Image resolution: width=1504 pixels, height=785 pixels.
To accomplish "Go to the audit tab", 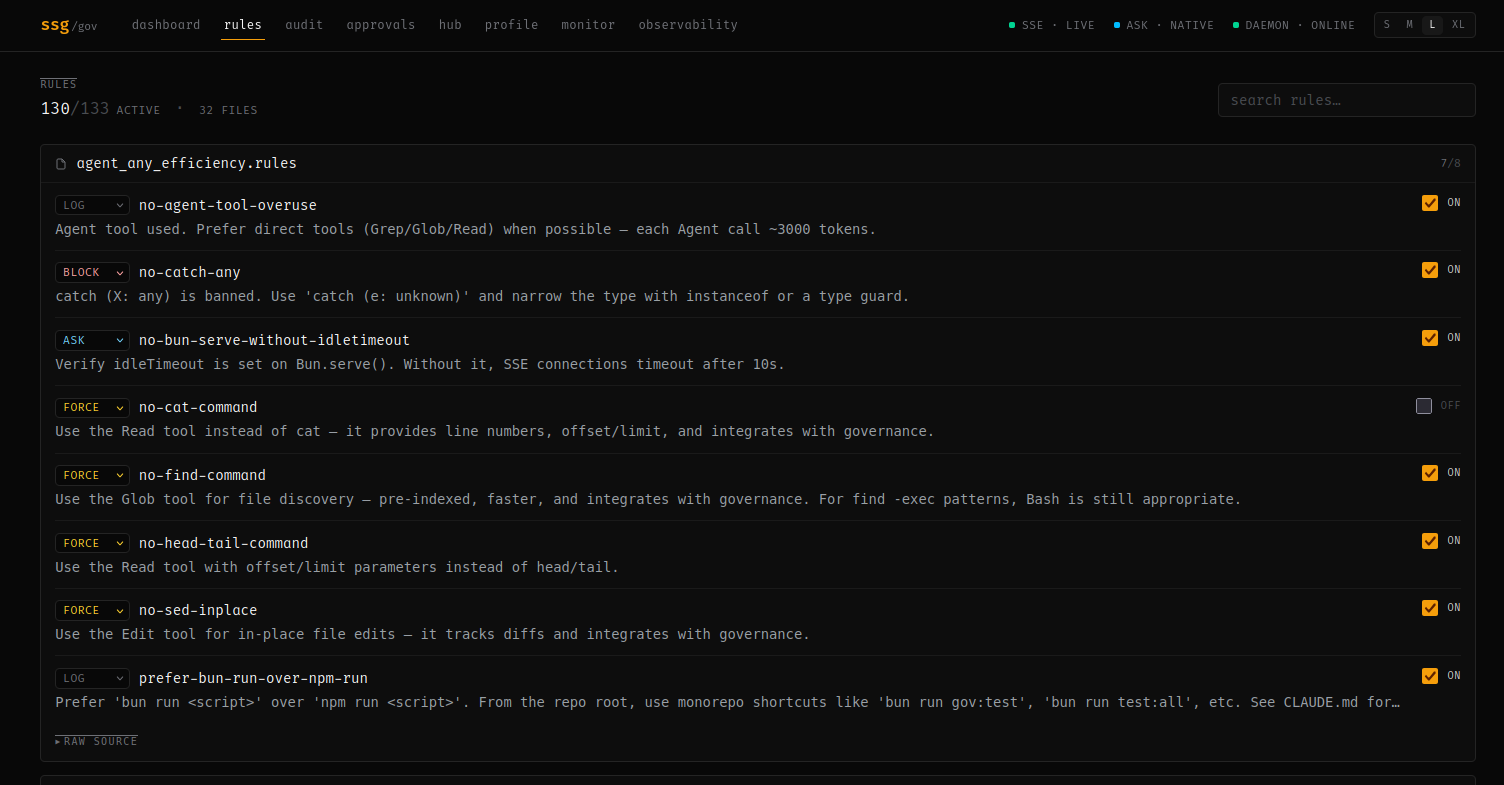I will click(x=304, y=25).
